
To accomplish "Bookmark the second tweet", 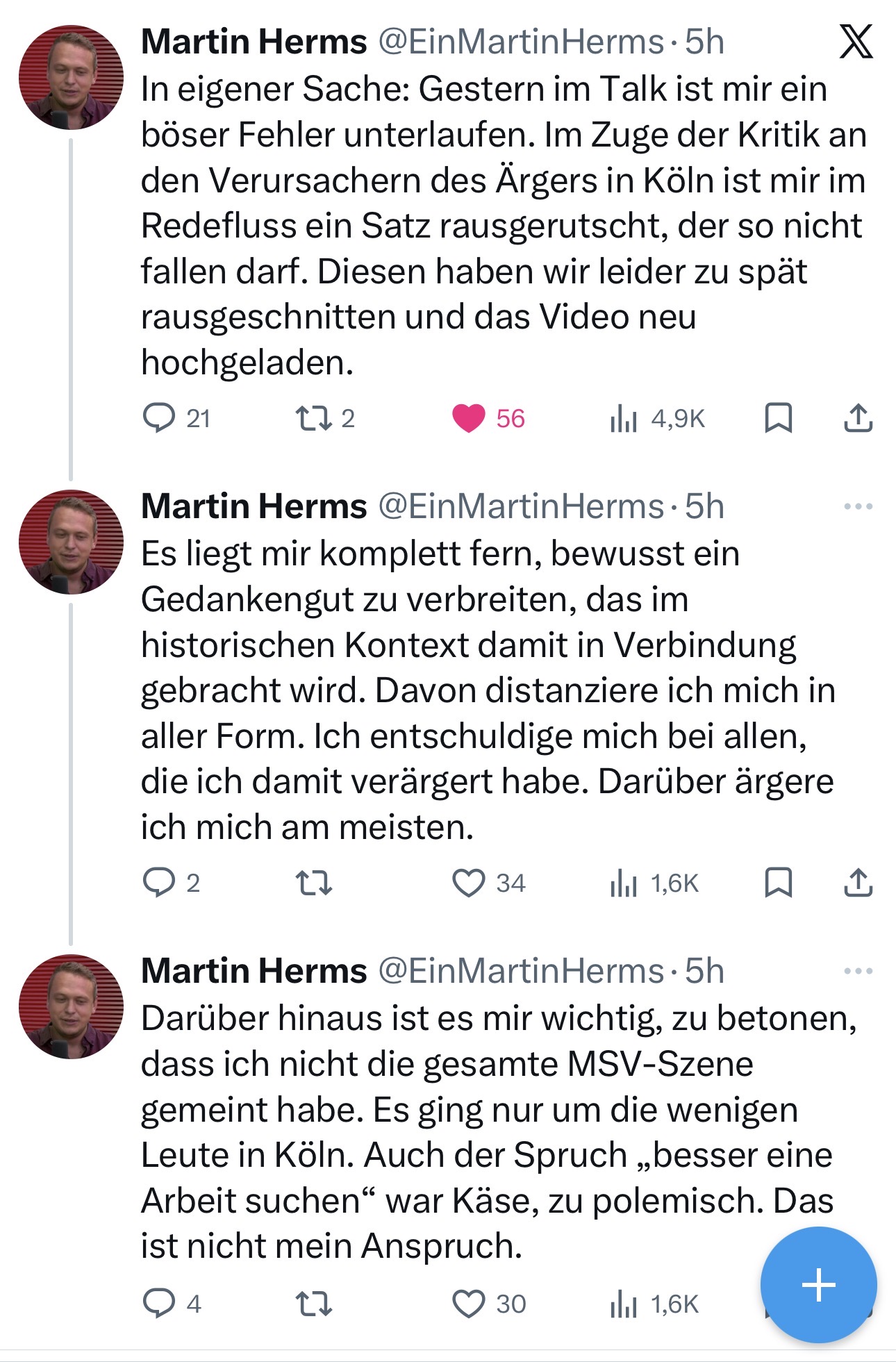I will tap(778, 883).
